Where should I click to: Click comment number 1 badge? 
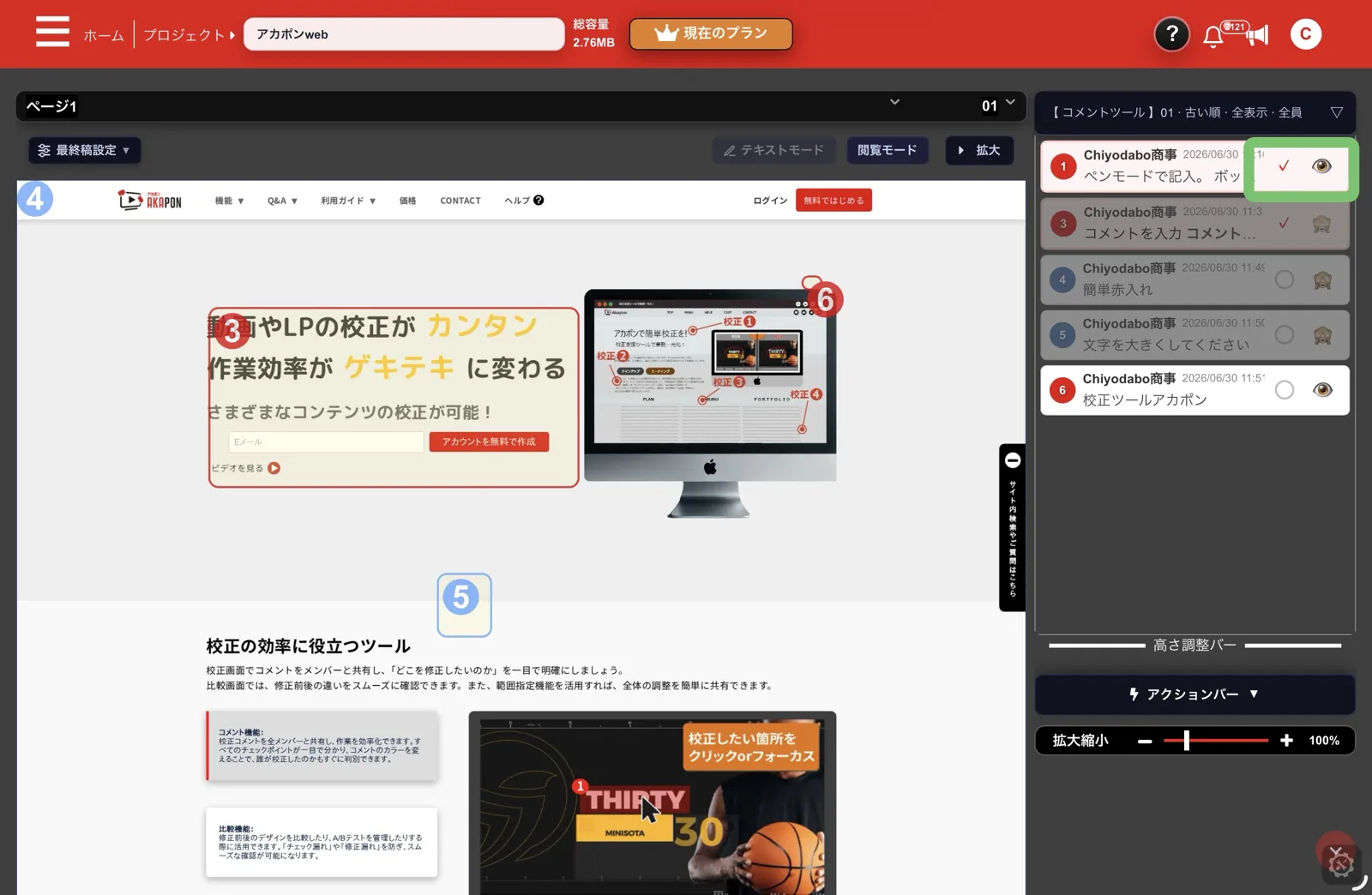point(1063,166)
